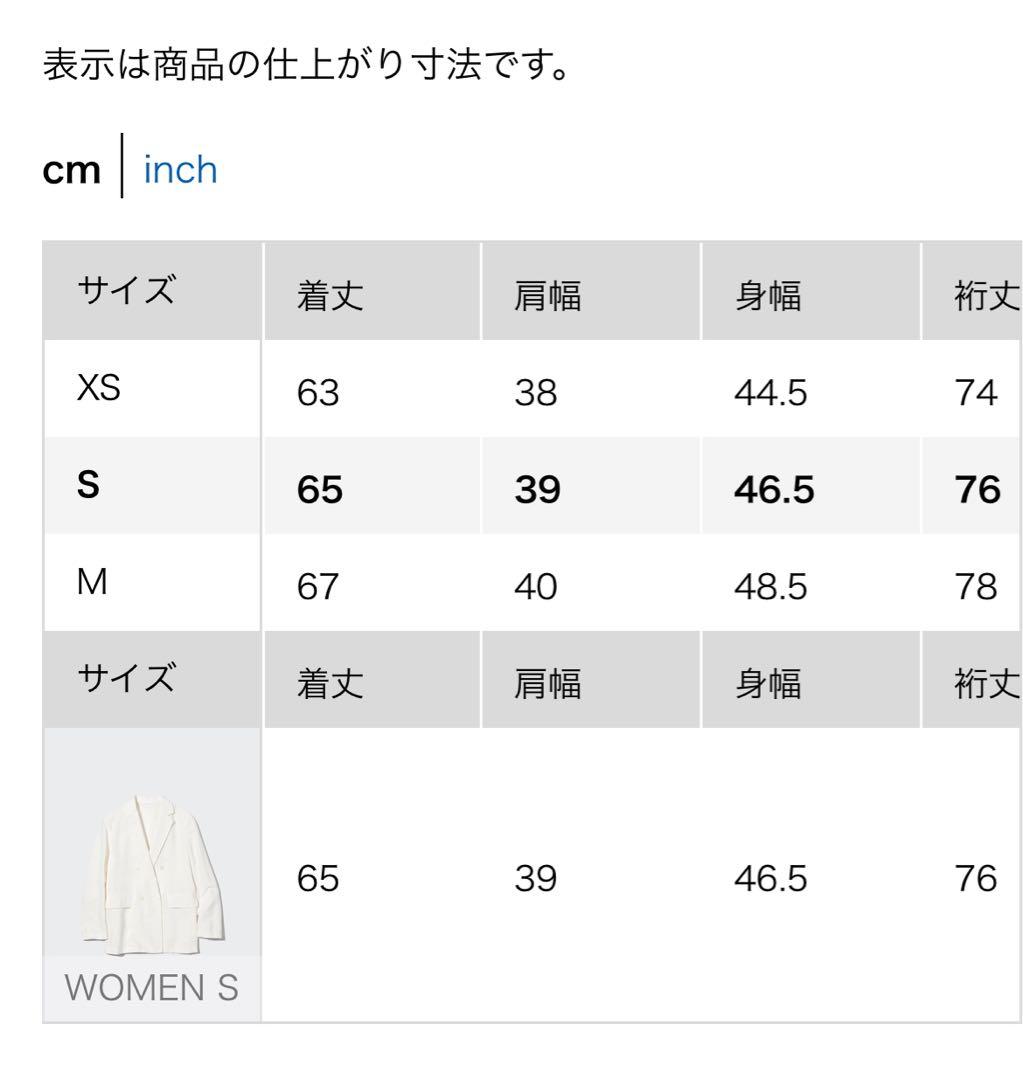This screenshot has width=1023, height=1080.
Task: Select the cm unit option
Action: [x=72, y=171]
